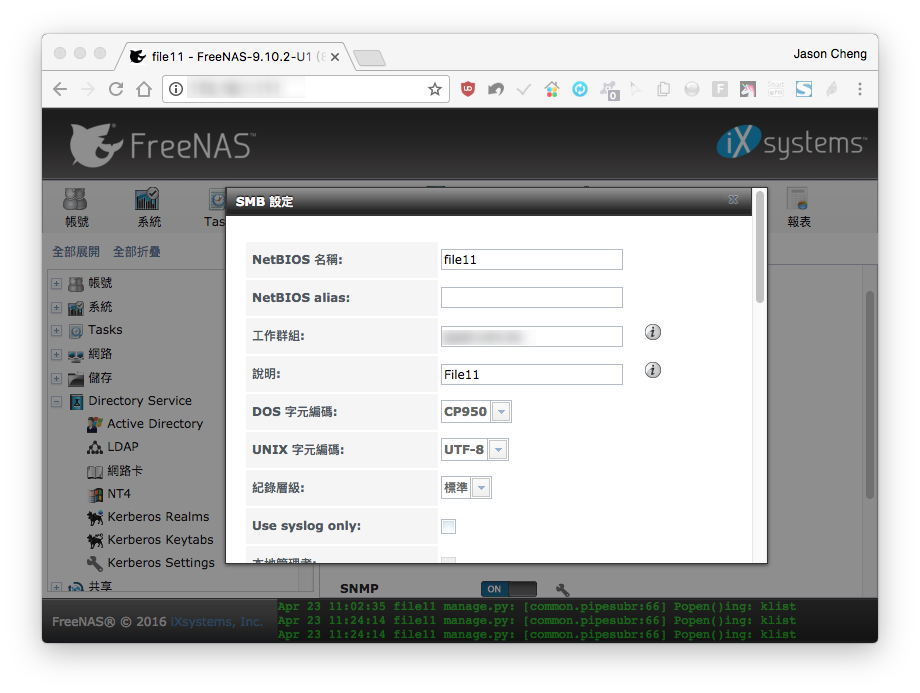Select NT4 in the tree
This screenshot has width=920, height=693.
click(119, 494)
